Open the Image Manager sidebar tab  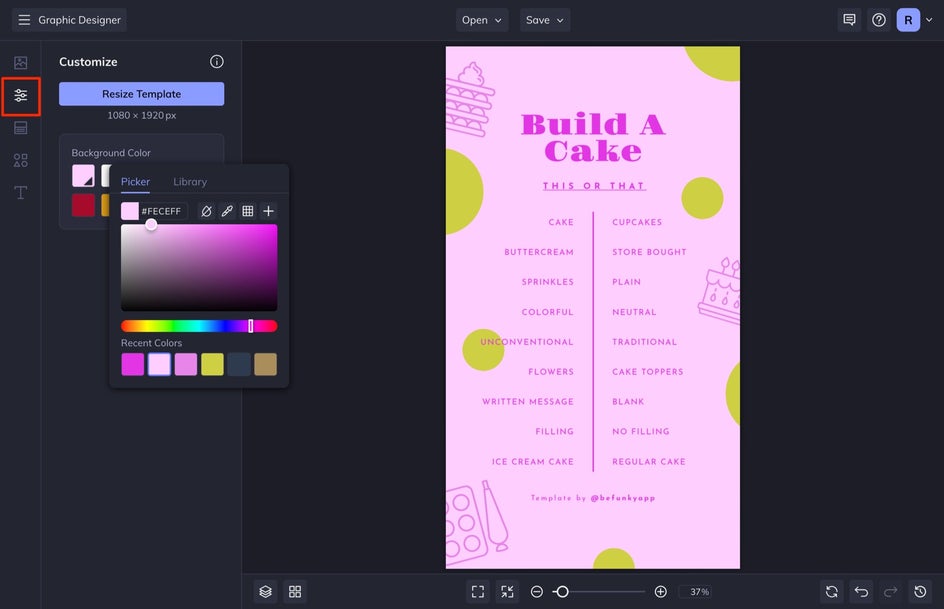click(20, 63)
